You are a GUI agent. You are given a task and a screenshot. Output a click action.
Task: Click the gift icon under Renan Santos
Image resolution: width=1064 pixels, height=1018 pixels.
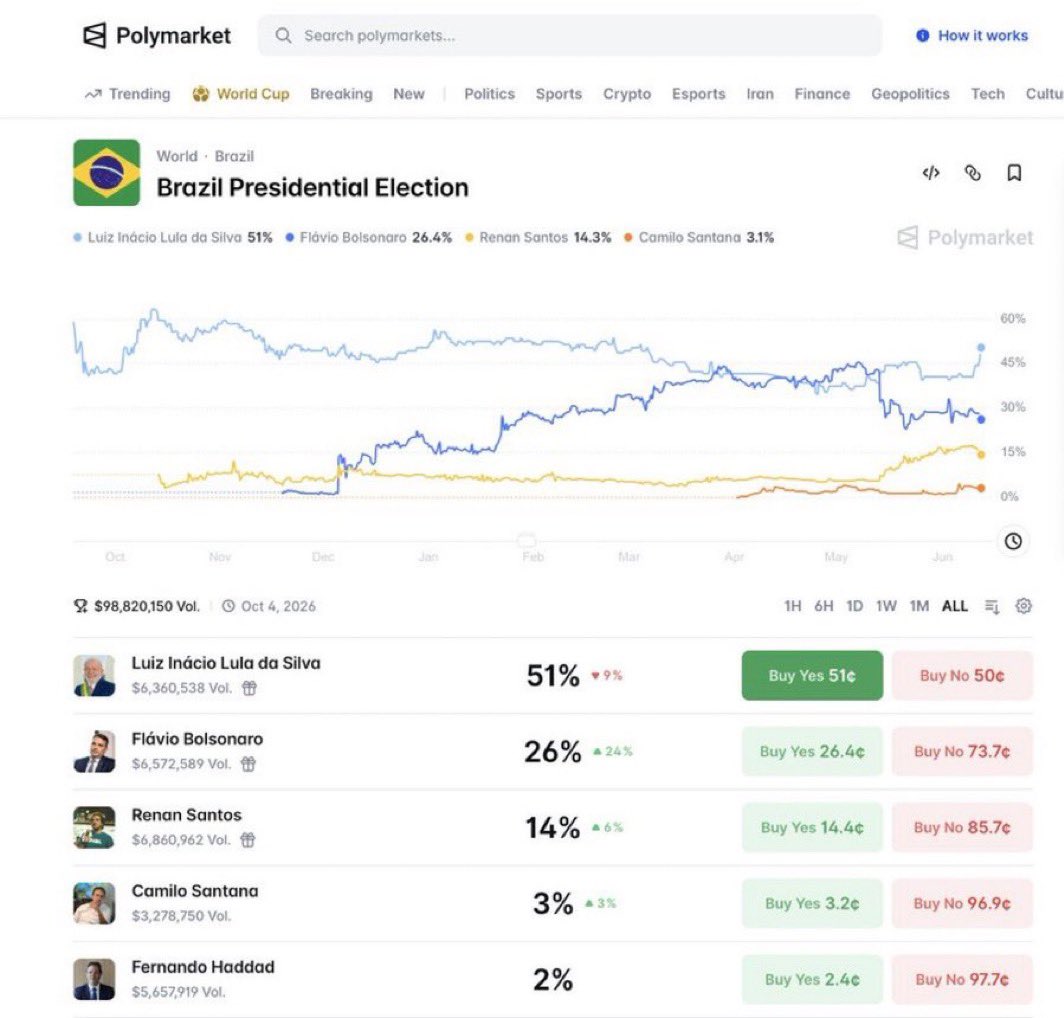(248, 840)
